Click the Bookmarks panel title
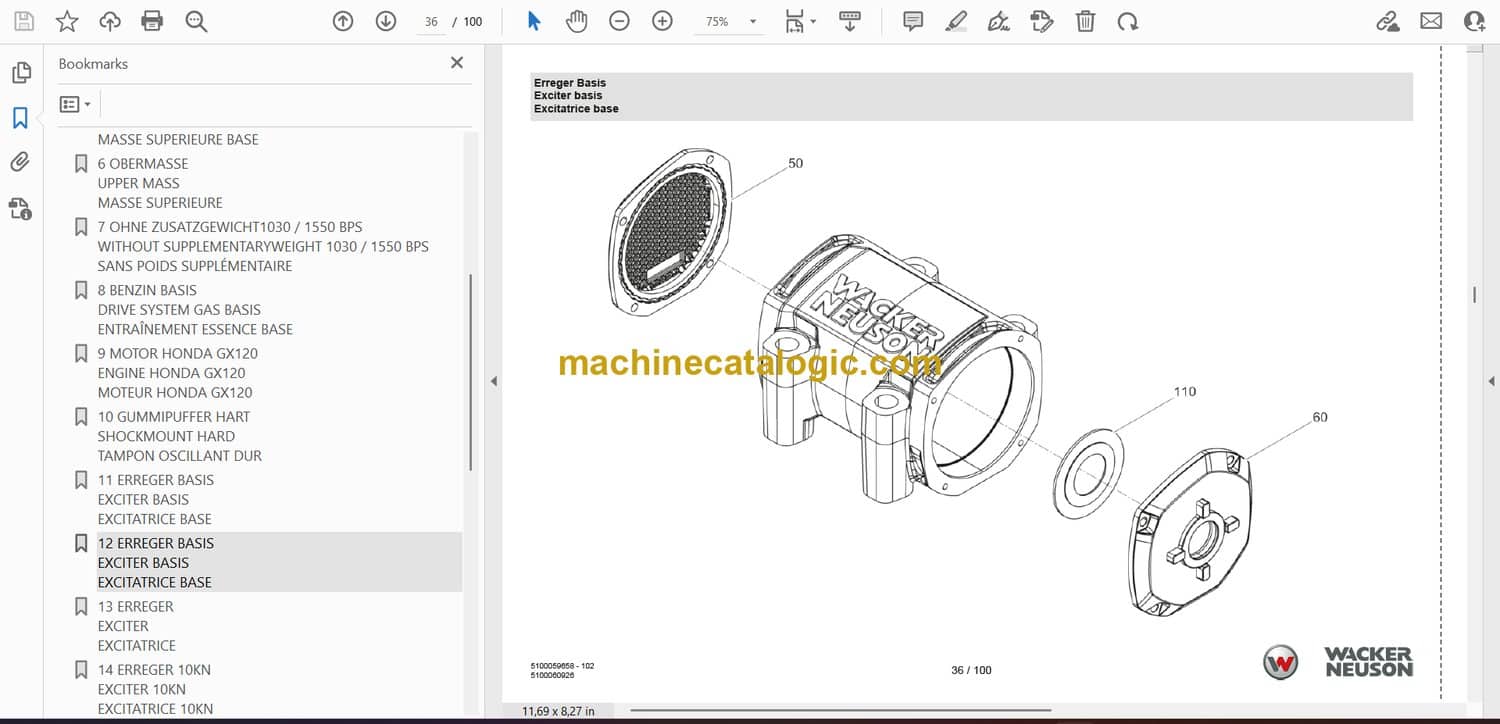 coord(93,63)
